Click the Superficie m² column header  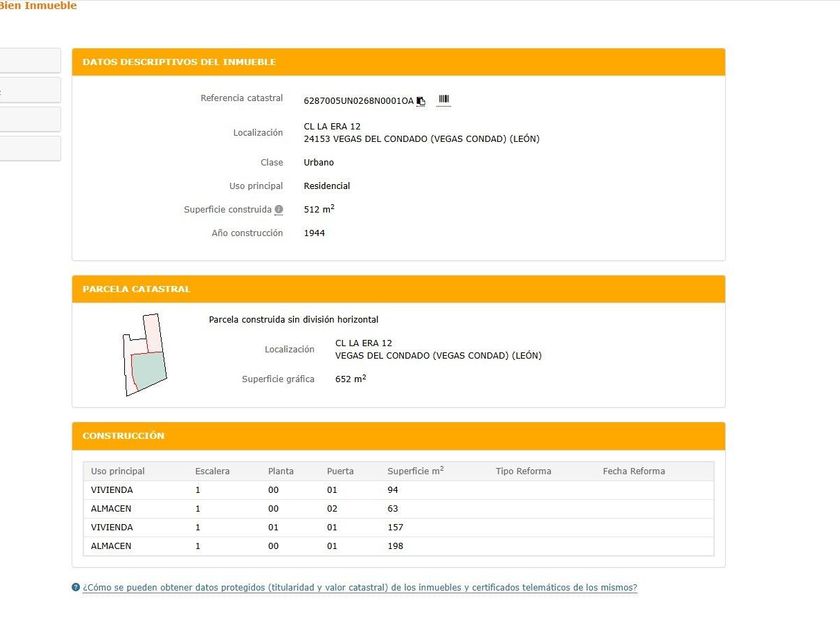(415, 471)
